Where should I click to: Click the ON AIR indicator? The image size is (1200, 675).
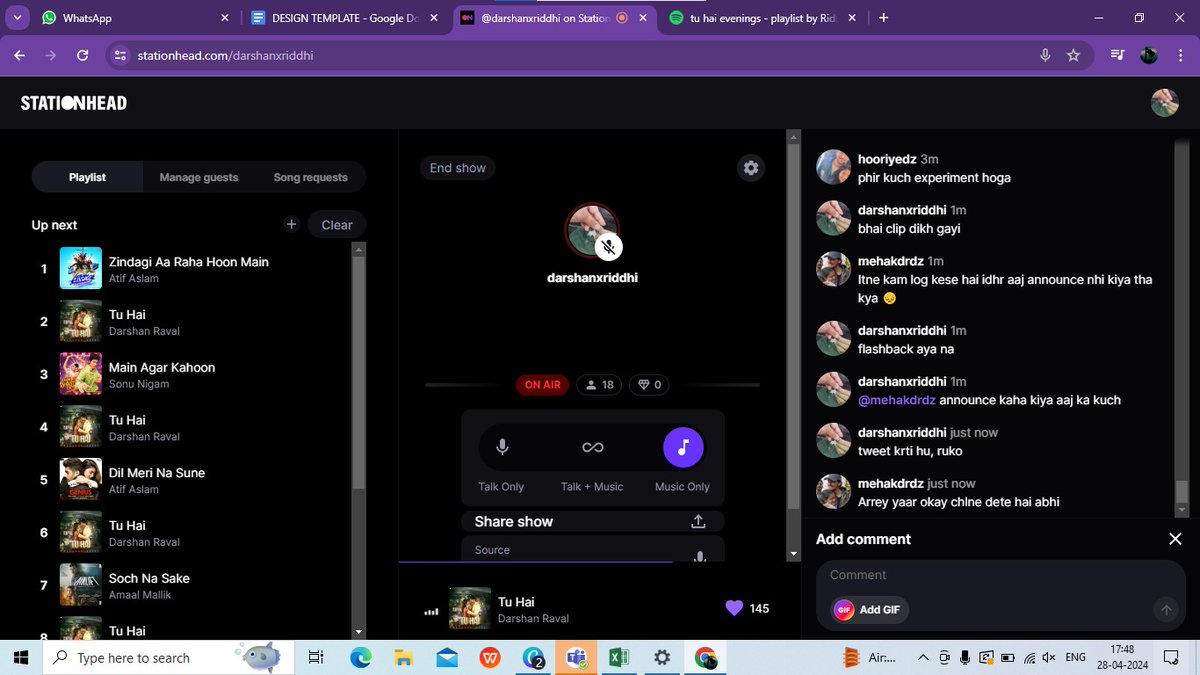(x=542, y=384)
